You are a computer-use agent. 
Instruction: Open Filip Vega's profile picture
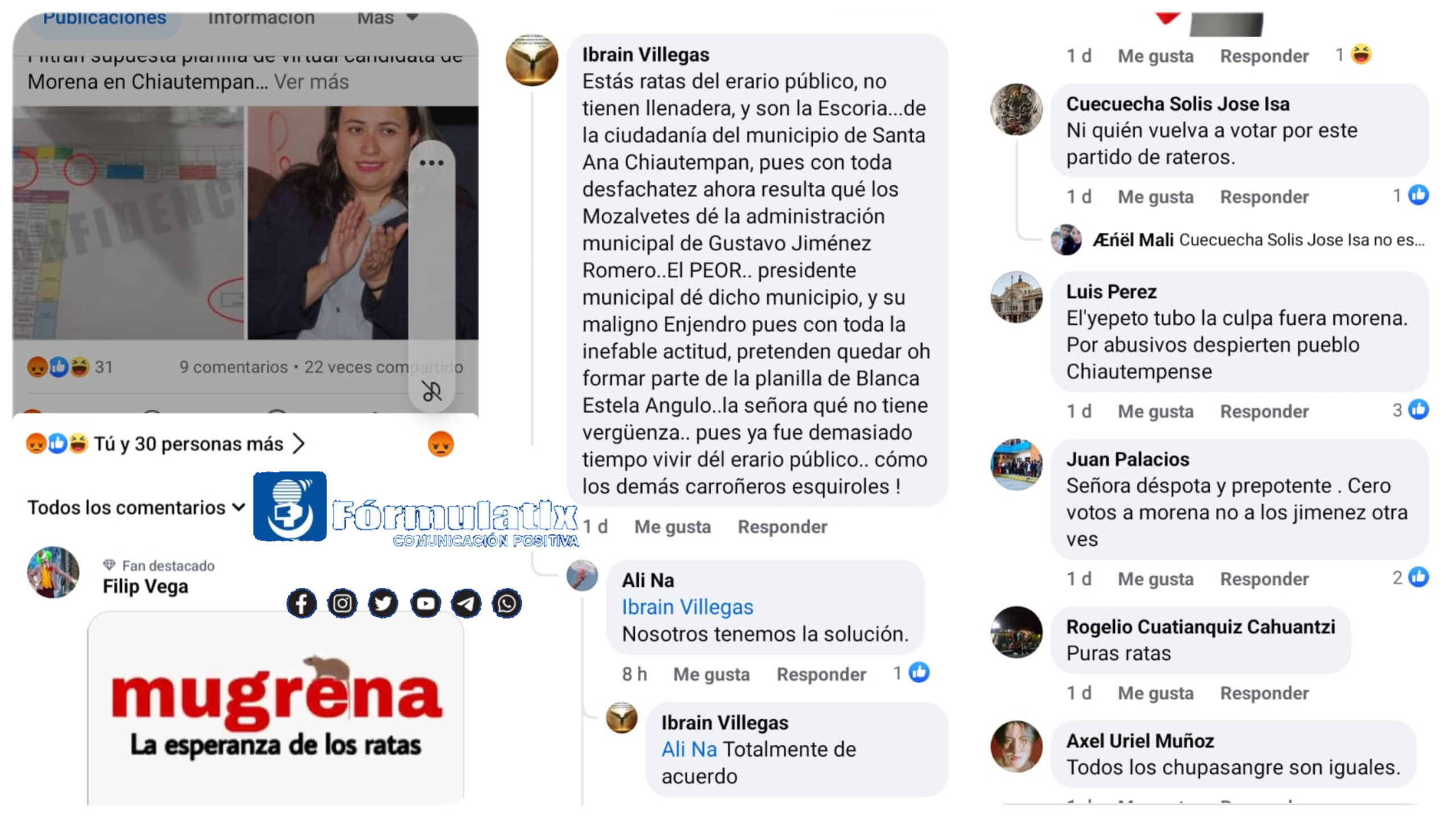[x=53, y=572]
